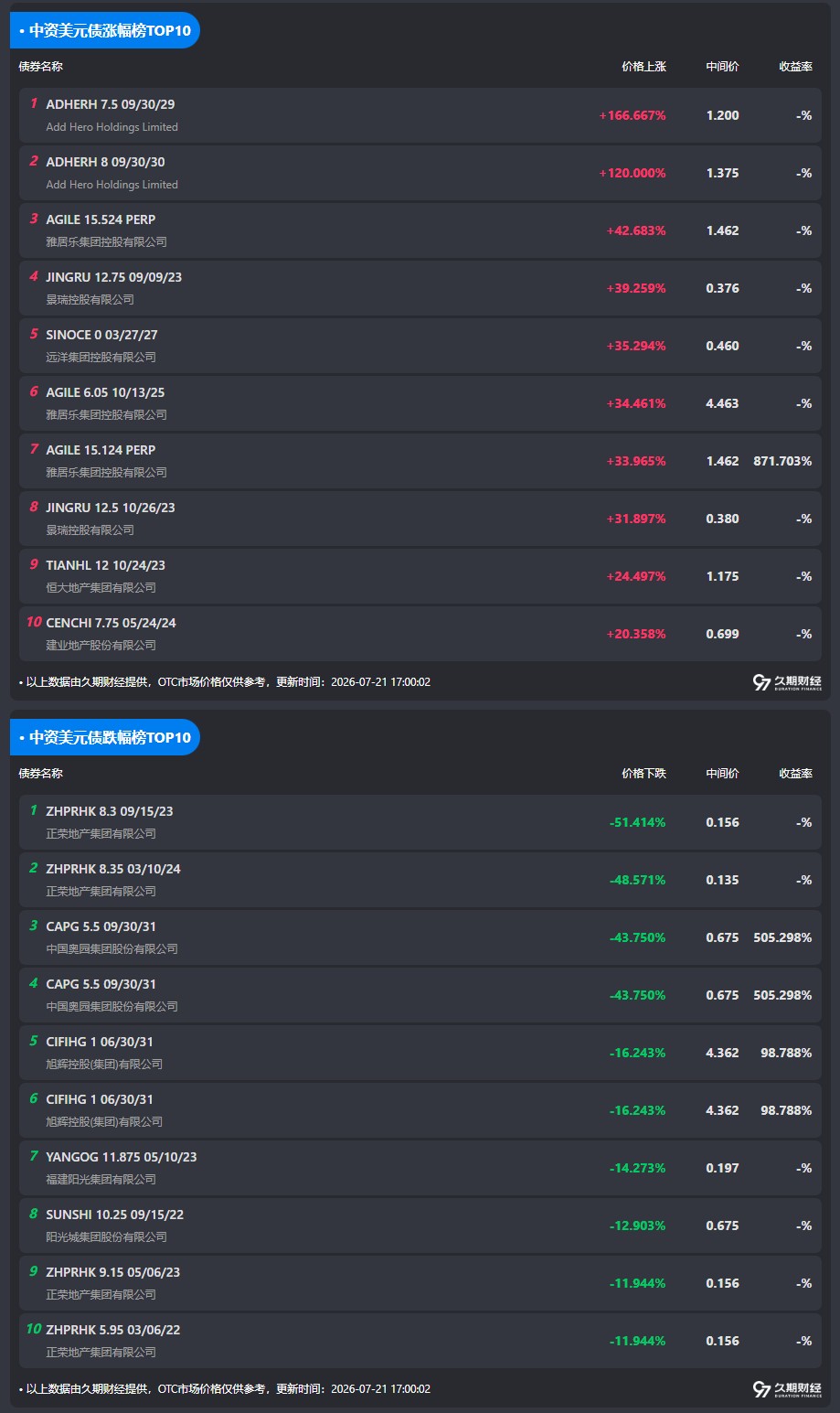This screenshot has height=1413, width=840.
Task: Select the YANGOG 11.875 05/10/23 row
Action: 420,1168
